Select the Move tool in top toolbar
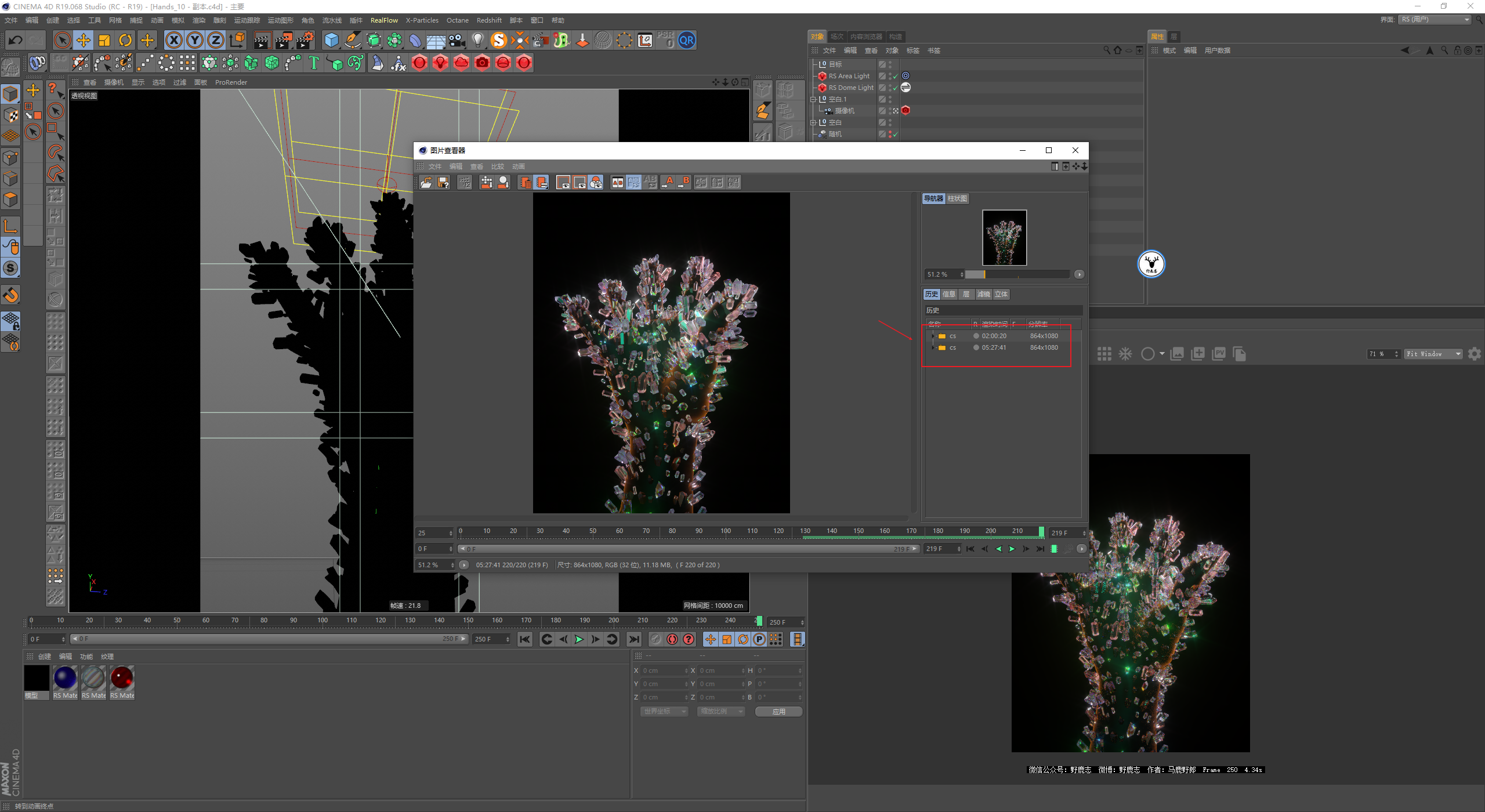 [x=84, y=40]
